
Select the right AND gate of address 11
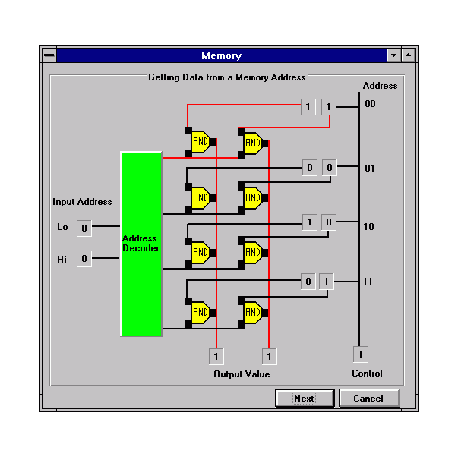tap(254, 312)
